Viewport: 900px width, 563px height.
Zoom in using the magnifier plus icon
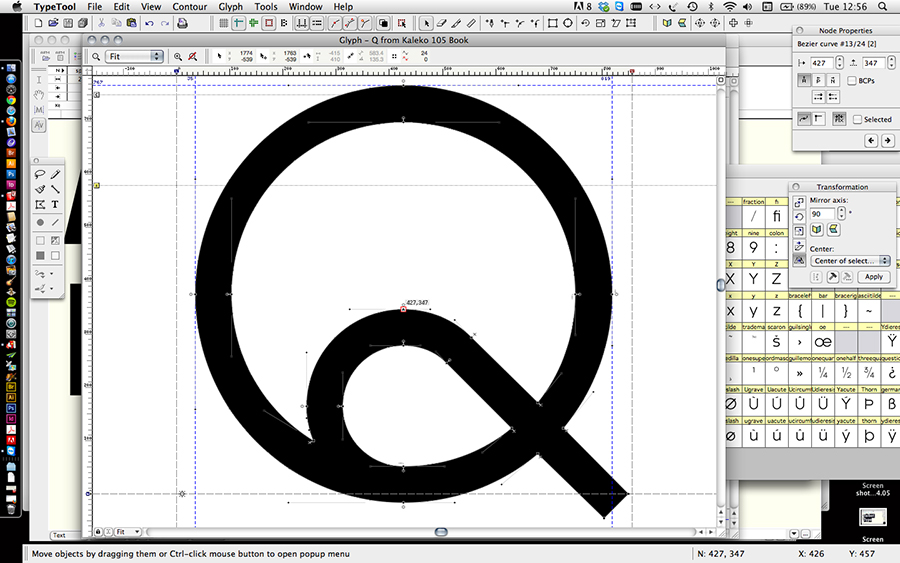pos(178,56)
